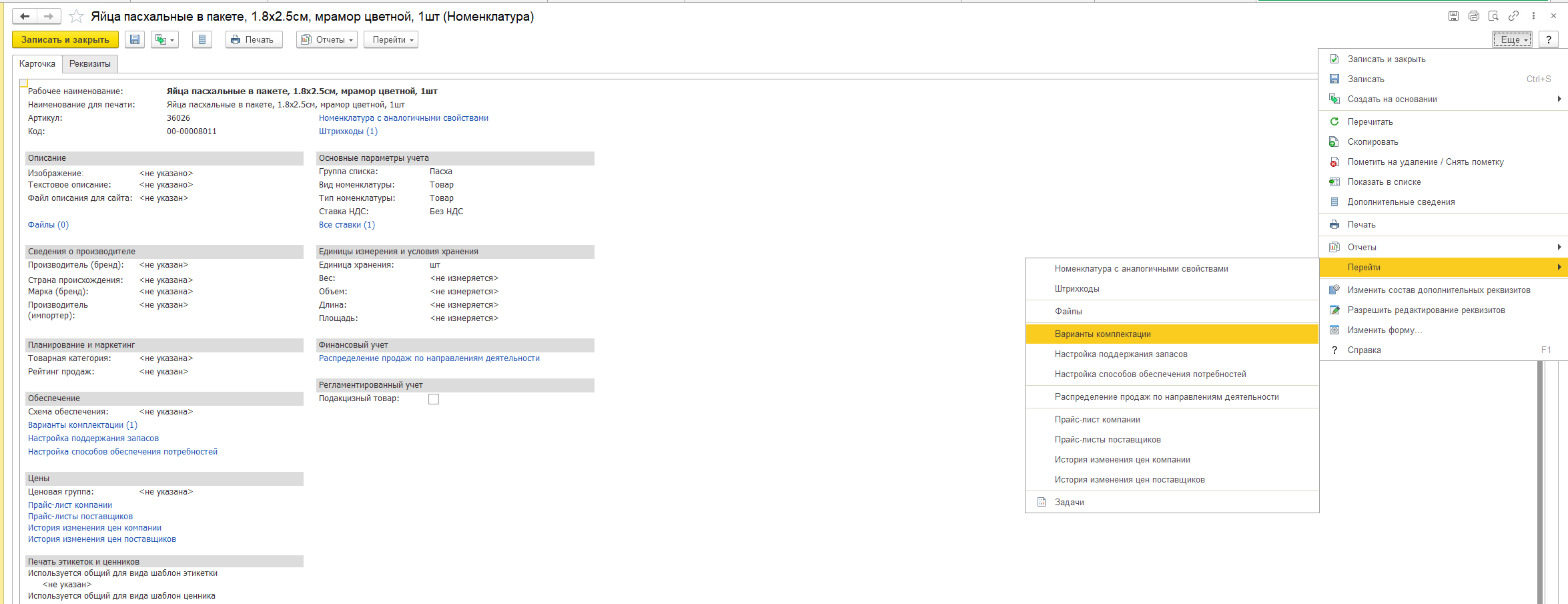Screen dimensions: 1568x604
Task: Select Варианты комплектации in the submenu
Action: (1102, 334)
